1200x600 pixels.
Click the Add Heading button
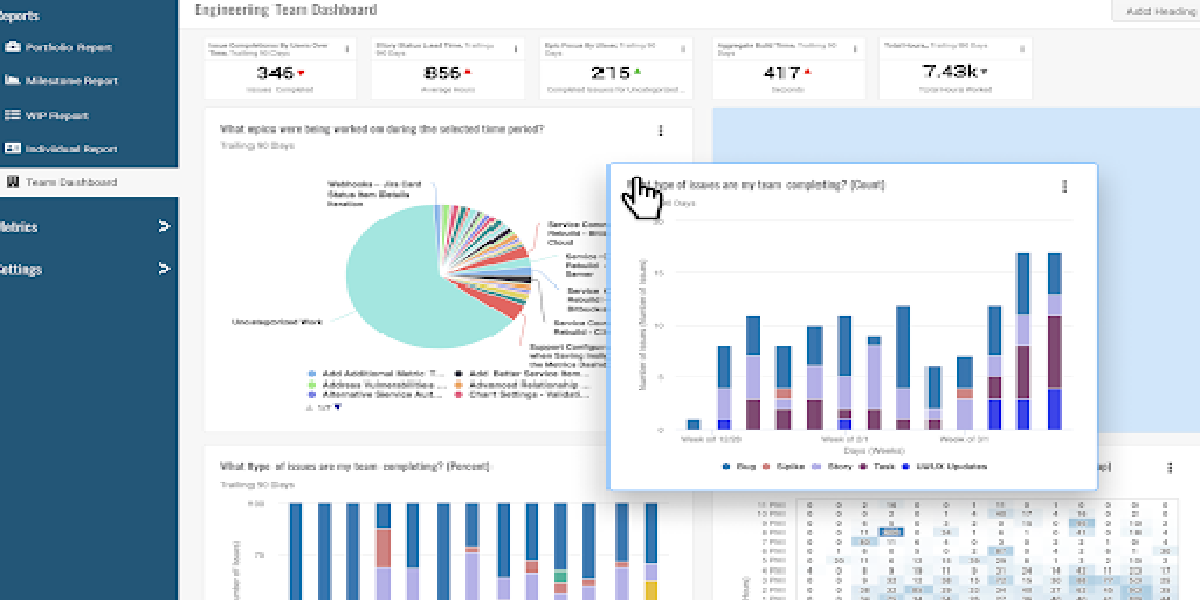[x=1160, y=10]
